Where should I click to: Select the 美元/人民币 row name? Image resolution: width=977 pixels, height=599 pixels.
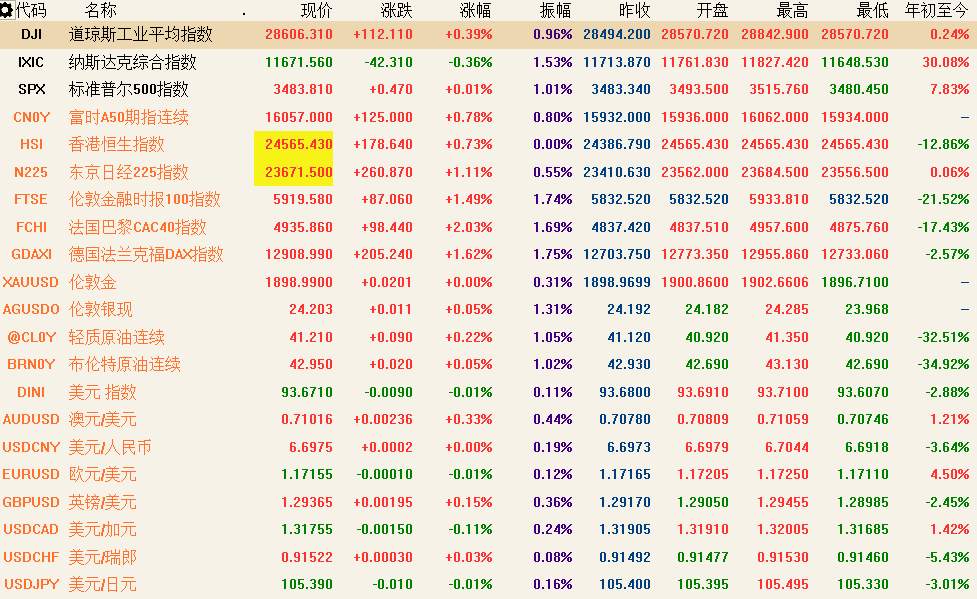(x=110, y=447)
